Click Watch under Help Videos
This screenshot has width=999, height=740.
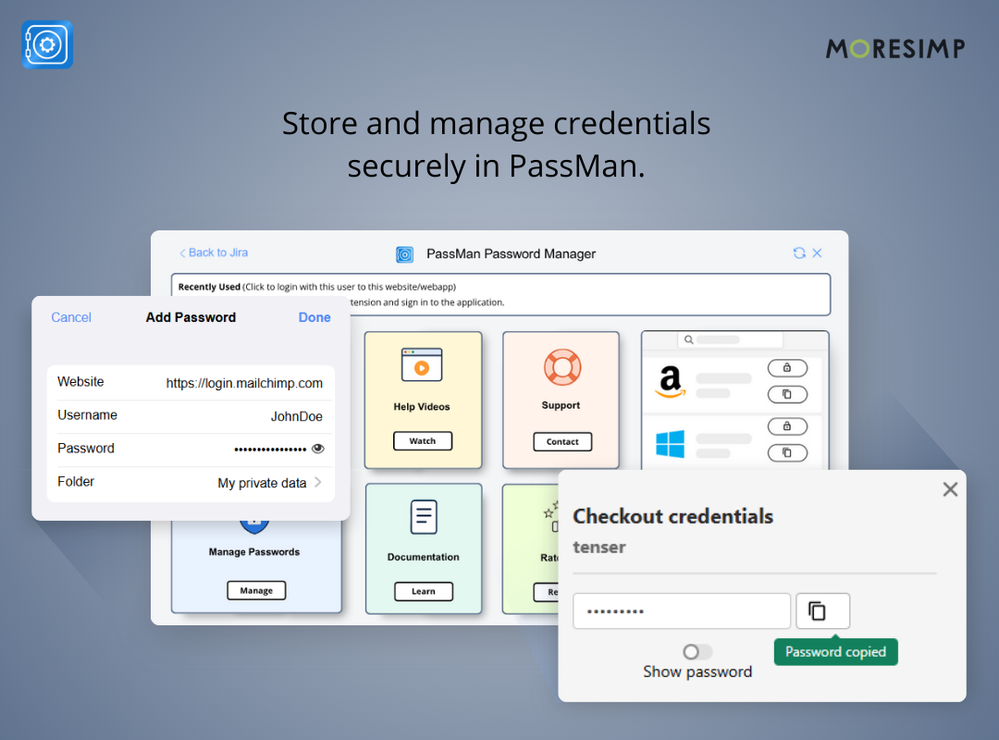422,440
